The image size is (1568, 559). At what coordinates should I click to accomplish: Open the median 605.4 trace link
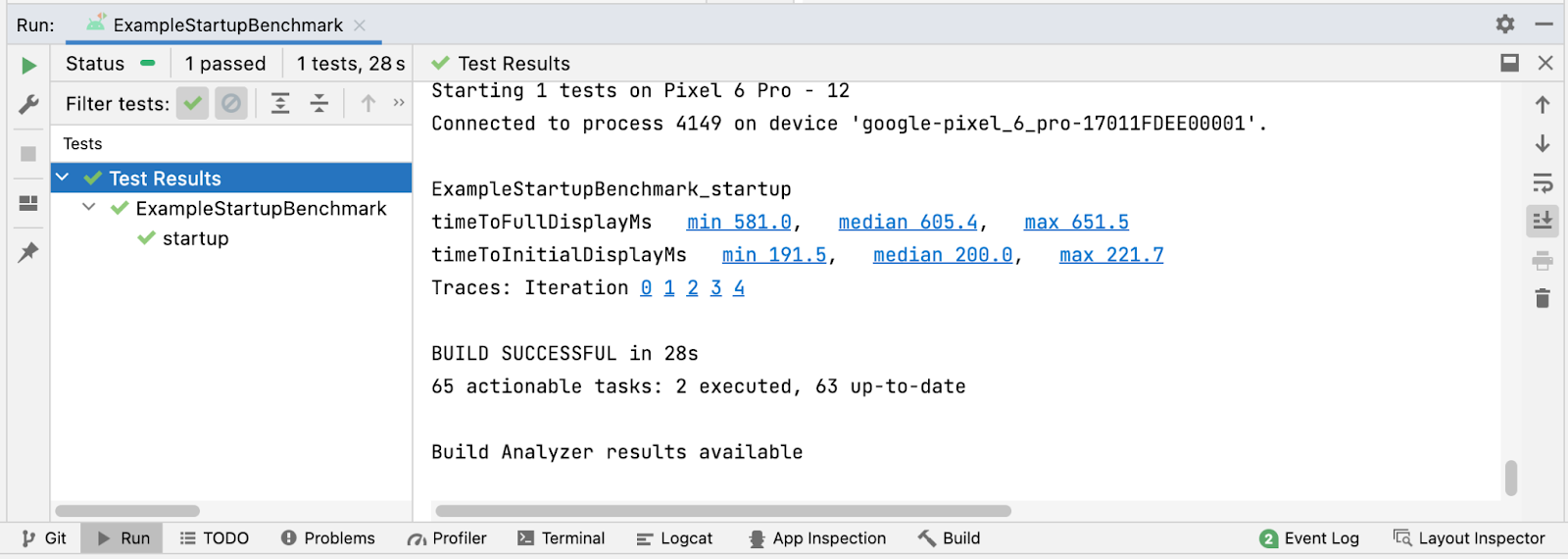click(907, 223)
